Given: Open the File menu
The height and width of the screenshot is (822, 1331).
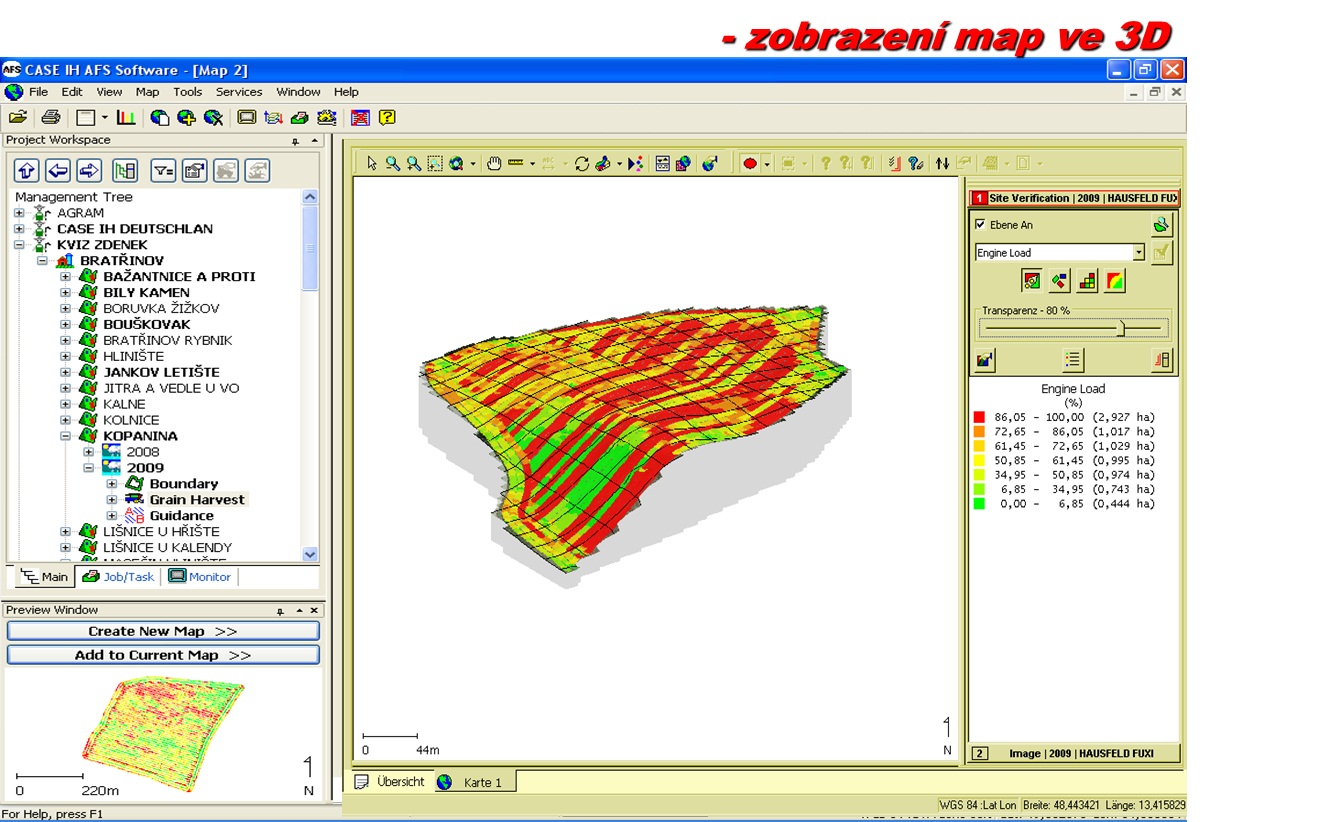Looking at the screenshot, I should pyautogui.click(x=38, y=92).
